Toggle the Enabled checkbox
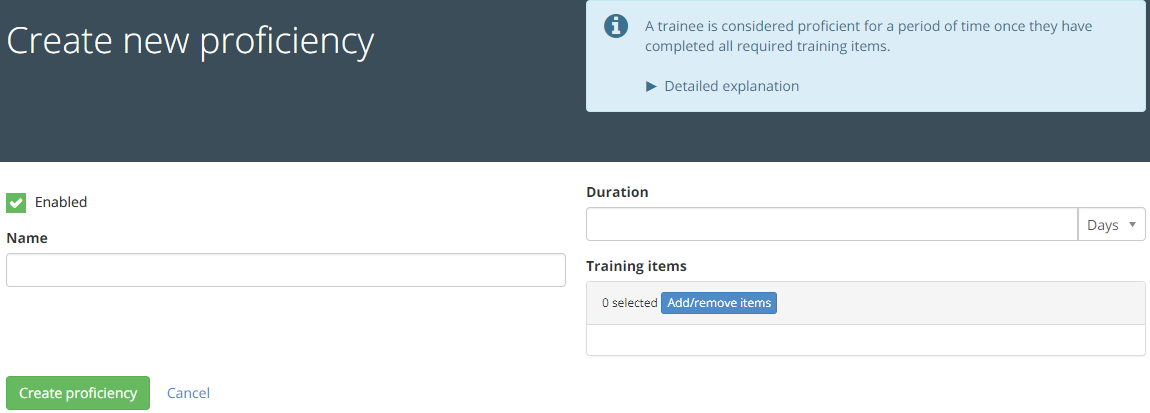 16,202
